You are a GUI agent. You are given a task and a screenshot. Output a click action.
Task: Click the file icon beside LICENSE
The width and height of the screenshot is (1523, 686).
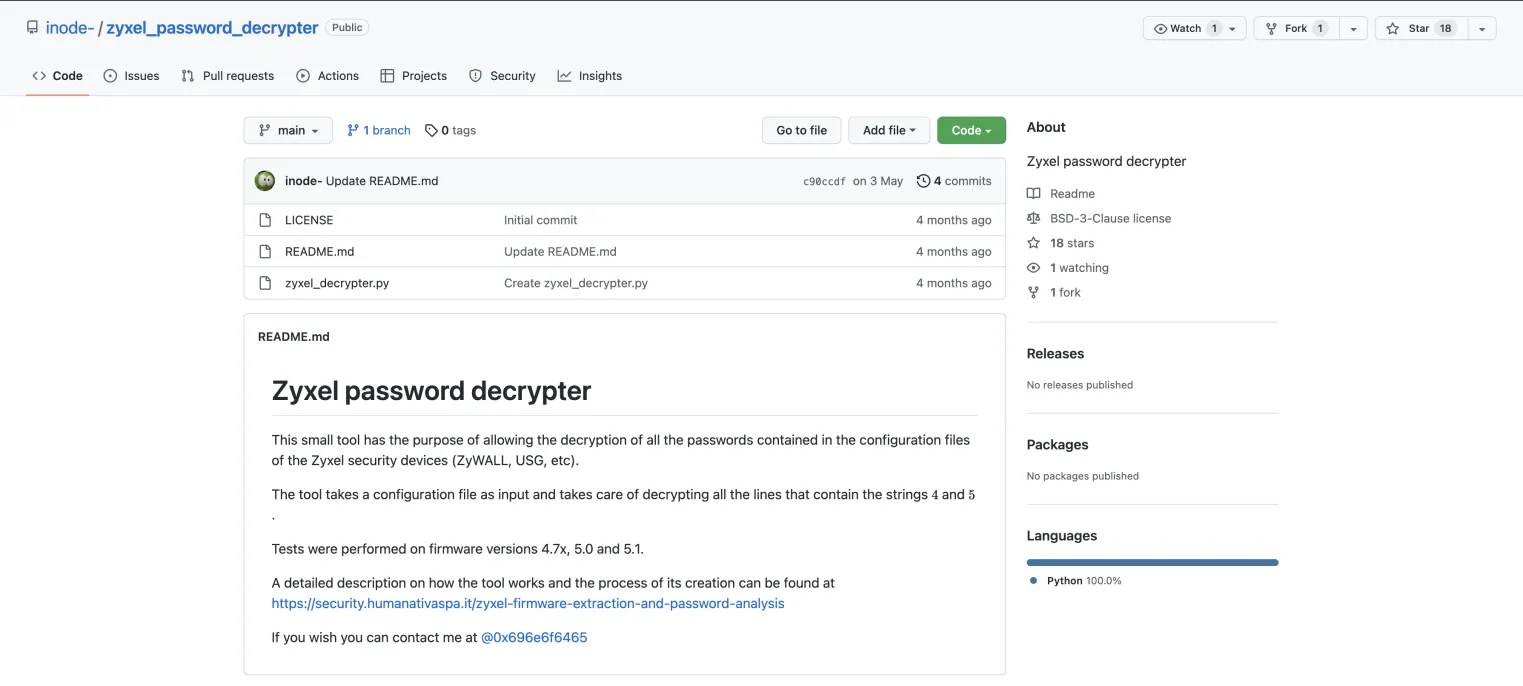click(265, 220)
